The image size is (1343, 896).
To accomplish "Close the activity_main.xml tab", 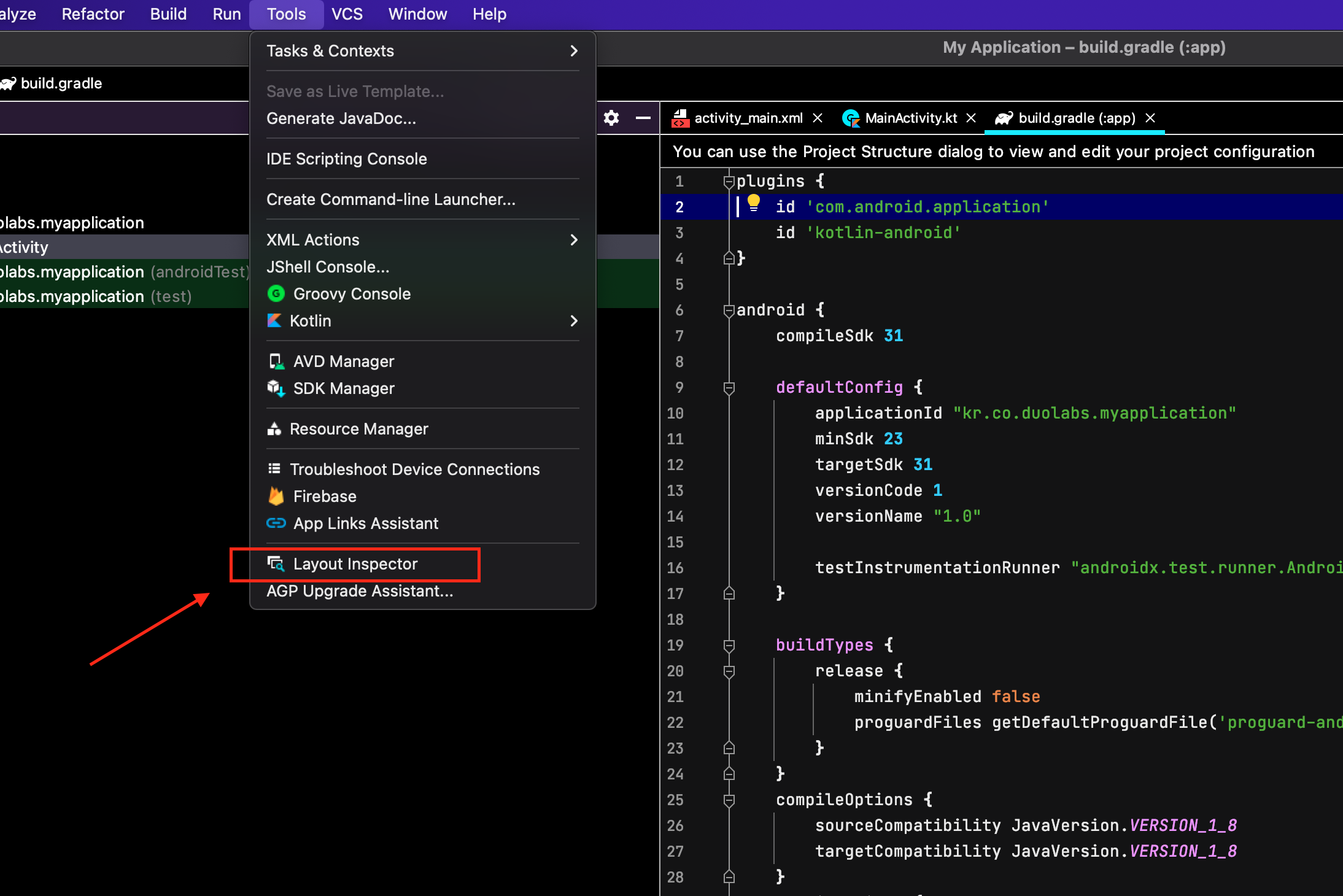I will pos(818,118).
